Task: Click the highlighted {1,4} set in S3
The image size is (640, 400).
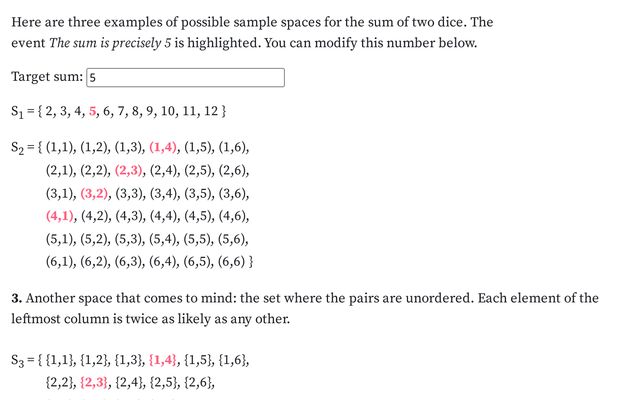Action: point(165,359)
